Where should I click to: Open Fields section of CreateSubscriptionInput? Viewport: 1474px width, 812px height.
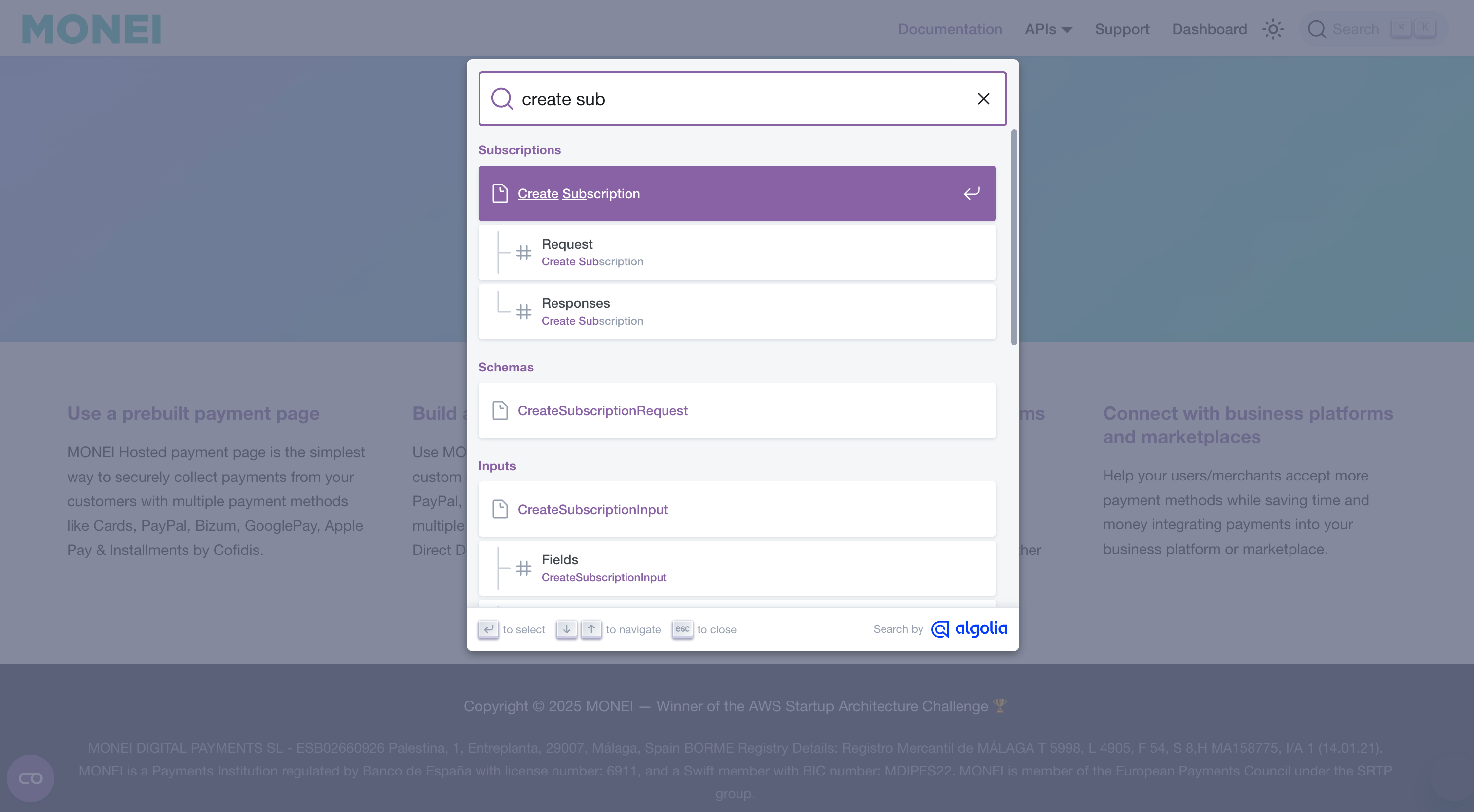pos(737,568)
